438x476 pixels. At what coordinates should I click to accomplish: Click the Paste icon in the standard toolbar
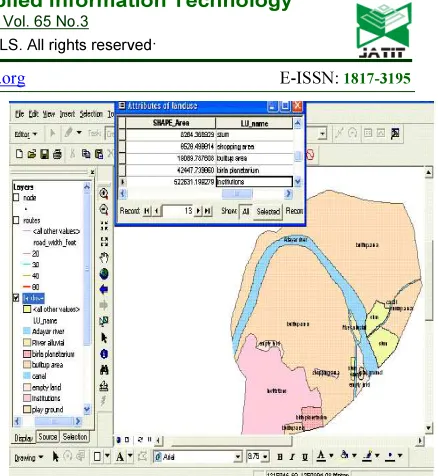click(99, 154)
